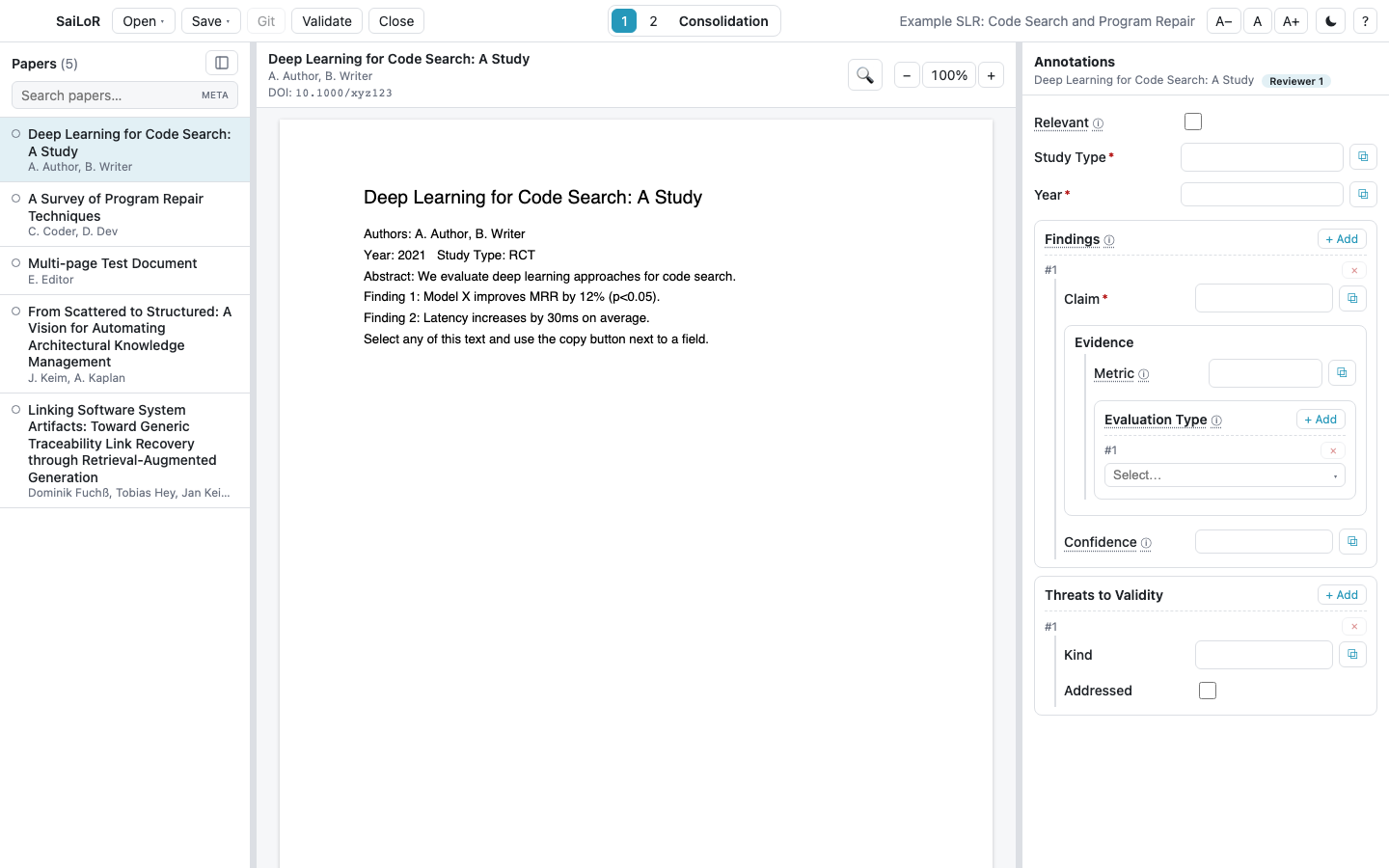The image size is (1389, 868).
Task: Show info icon beside Confidence
Action: tap(1146, 543)
